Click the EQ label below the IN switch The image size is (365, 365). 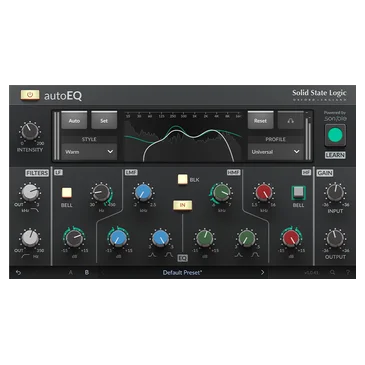(x=183, y=258)
